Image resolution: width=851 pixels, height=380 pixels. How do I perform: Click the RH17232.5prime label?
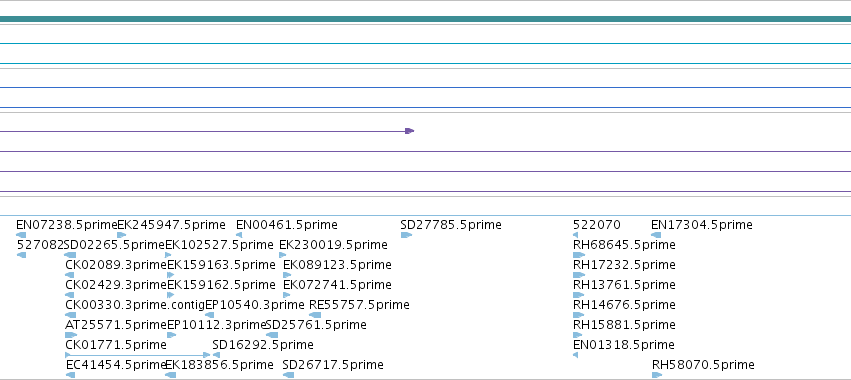click(x=624, y=265)
